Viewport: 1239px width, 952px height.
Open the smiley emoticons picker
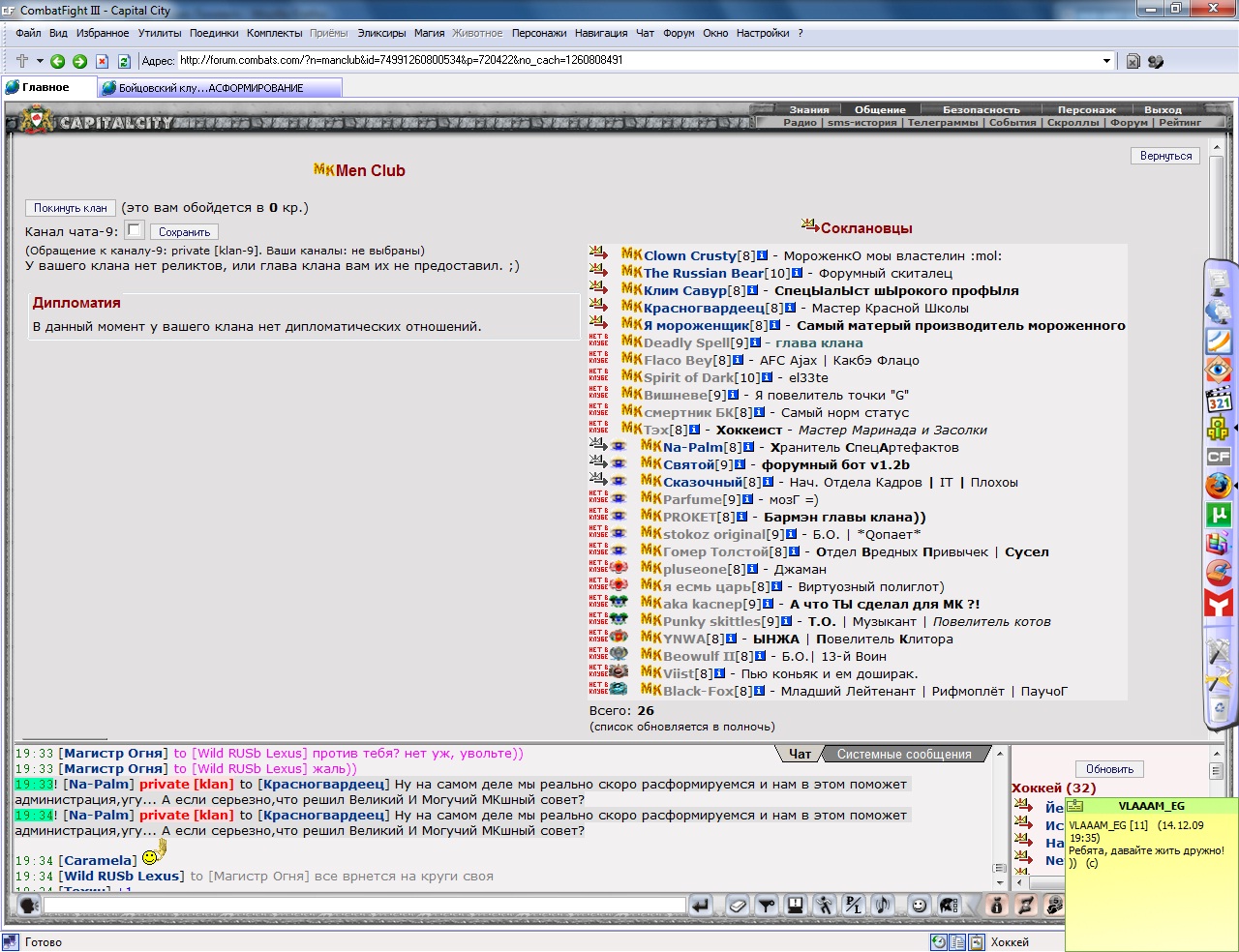(x=919, y=906)
